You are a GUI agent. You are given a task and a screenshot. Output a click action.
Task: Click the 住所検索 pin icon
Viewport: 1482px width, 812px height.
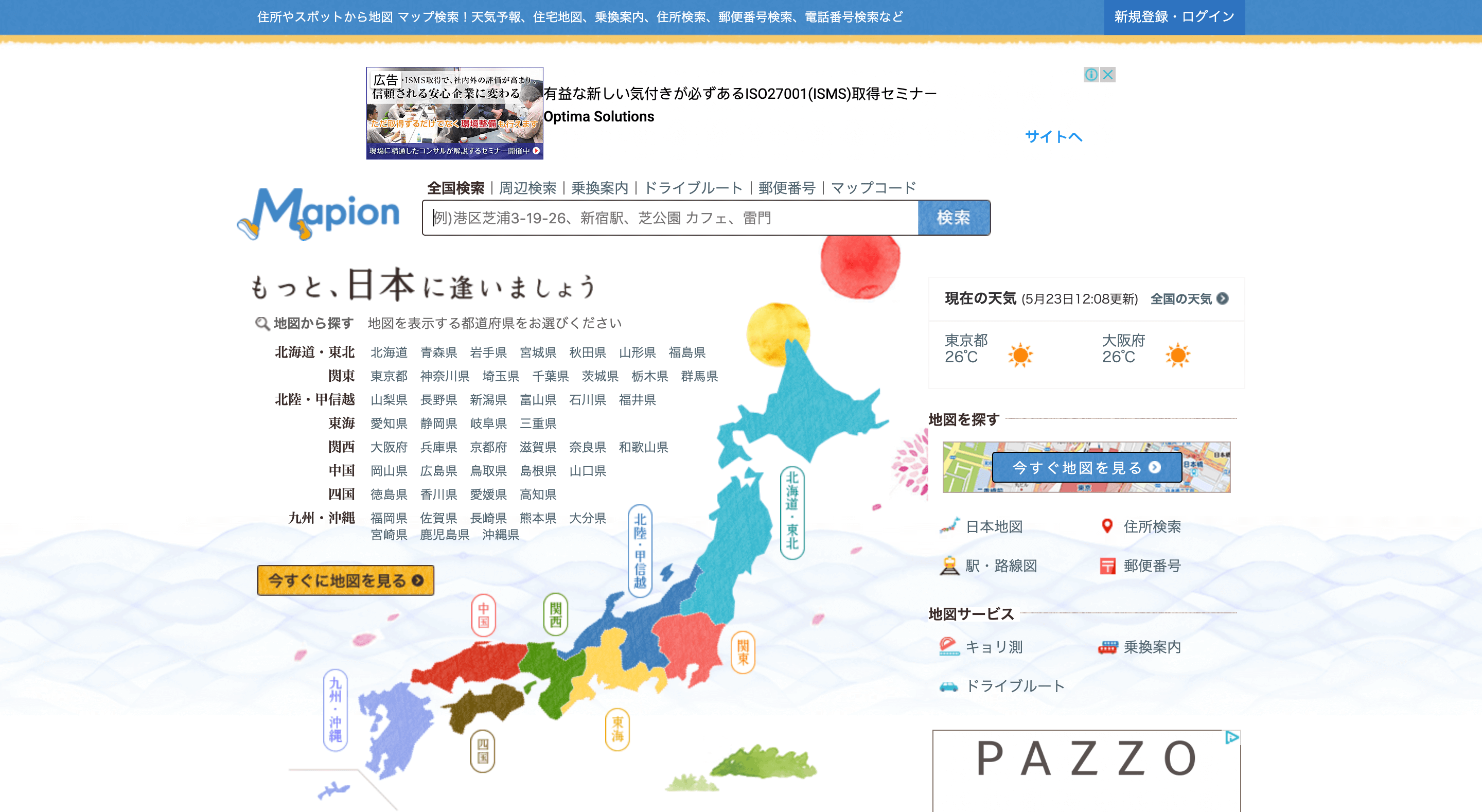(1106, 525)
